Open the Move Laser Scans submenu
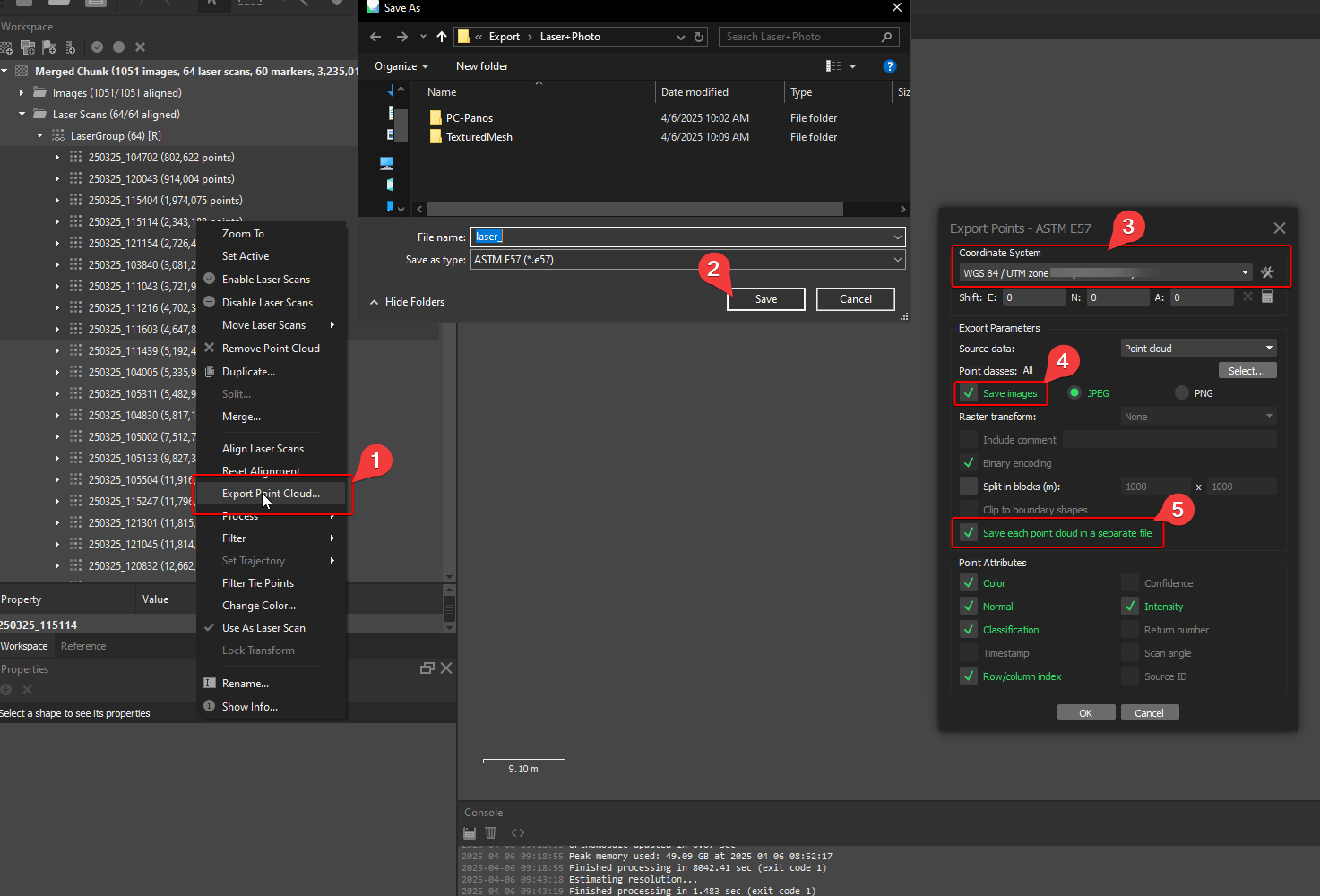The height and width of the screenshot is (896, 1320). coord(272,324)
